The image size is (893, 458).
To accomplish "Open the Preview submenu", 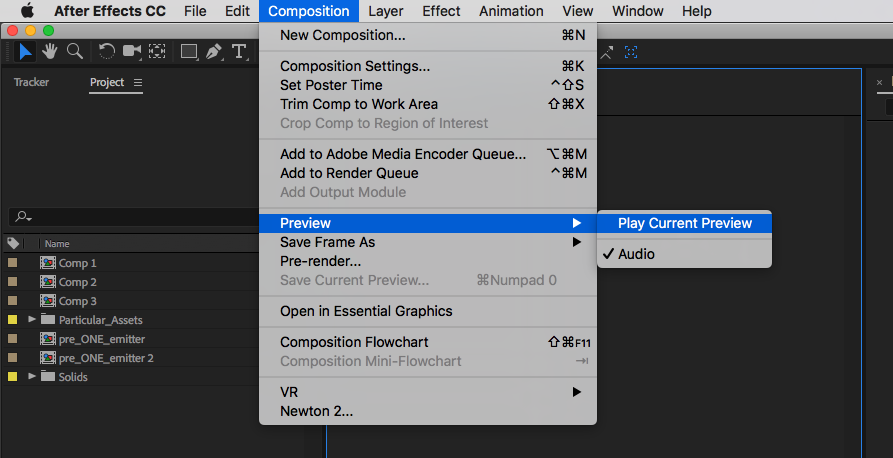I will [x=428, y=223].
